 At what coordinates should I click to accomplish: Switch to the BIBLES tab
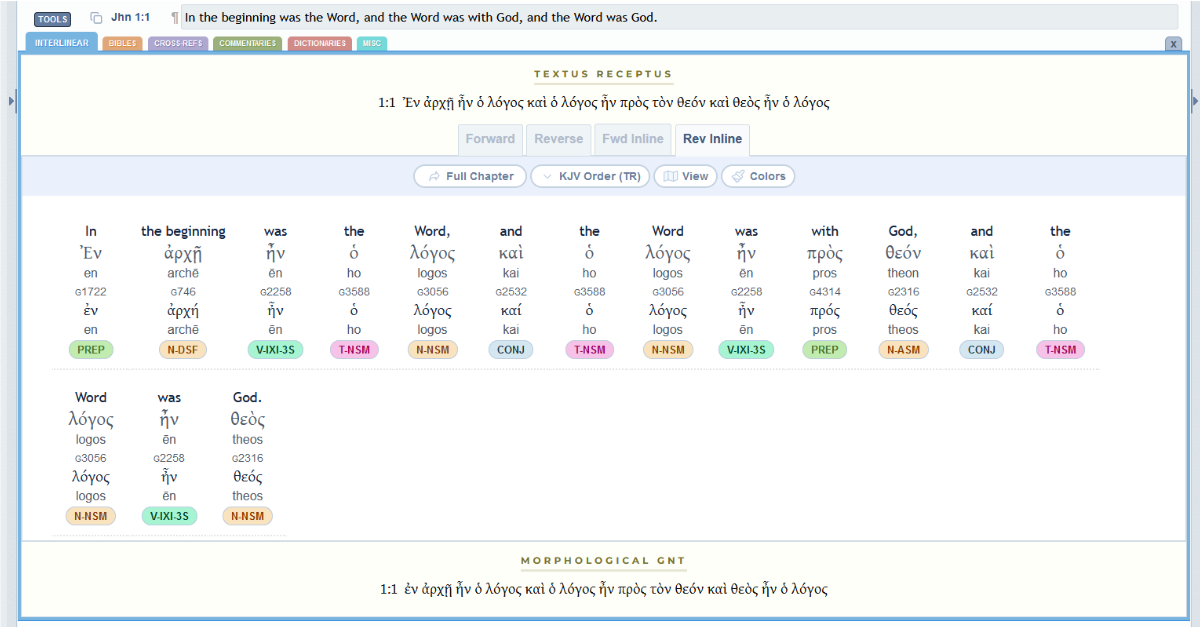(x=121, y=43)
